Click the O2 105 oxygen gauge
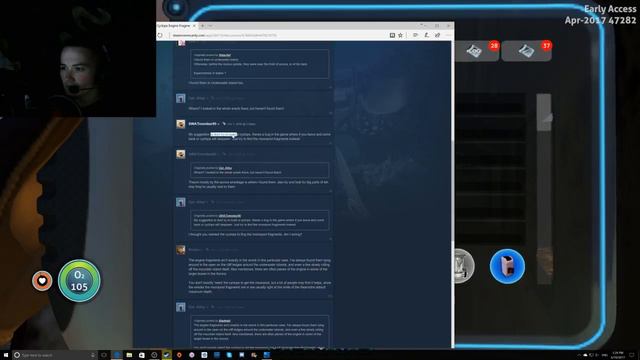The height and width of the screenshot is (360, 640). tap(79, 281)
